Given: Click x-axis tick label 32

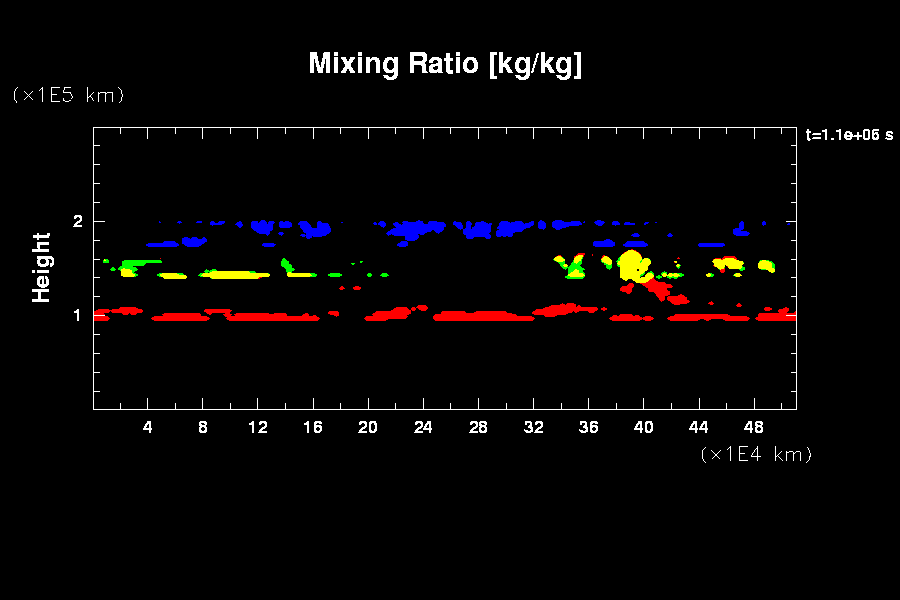Looking at the screenshot, I should [533, 428].
